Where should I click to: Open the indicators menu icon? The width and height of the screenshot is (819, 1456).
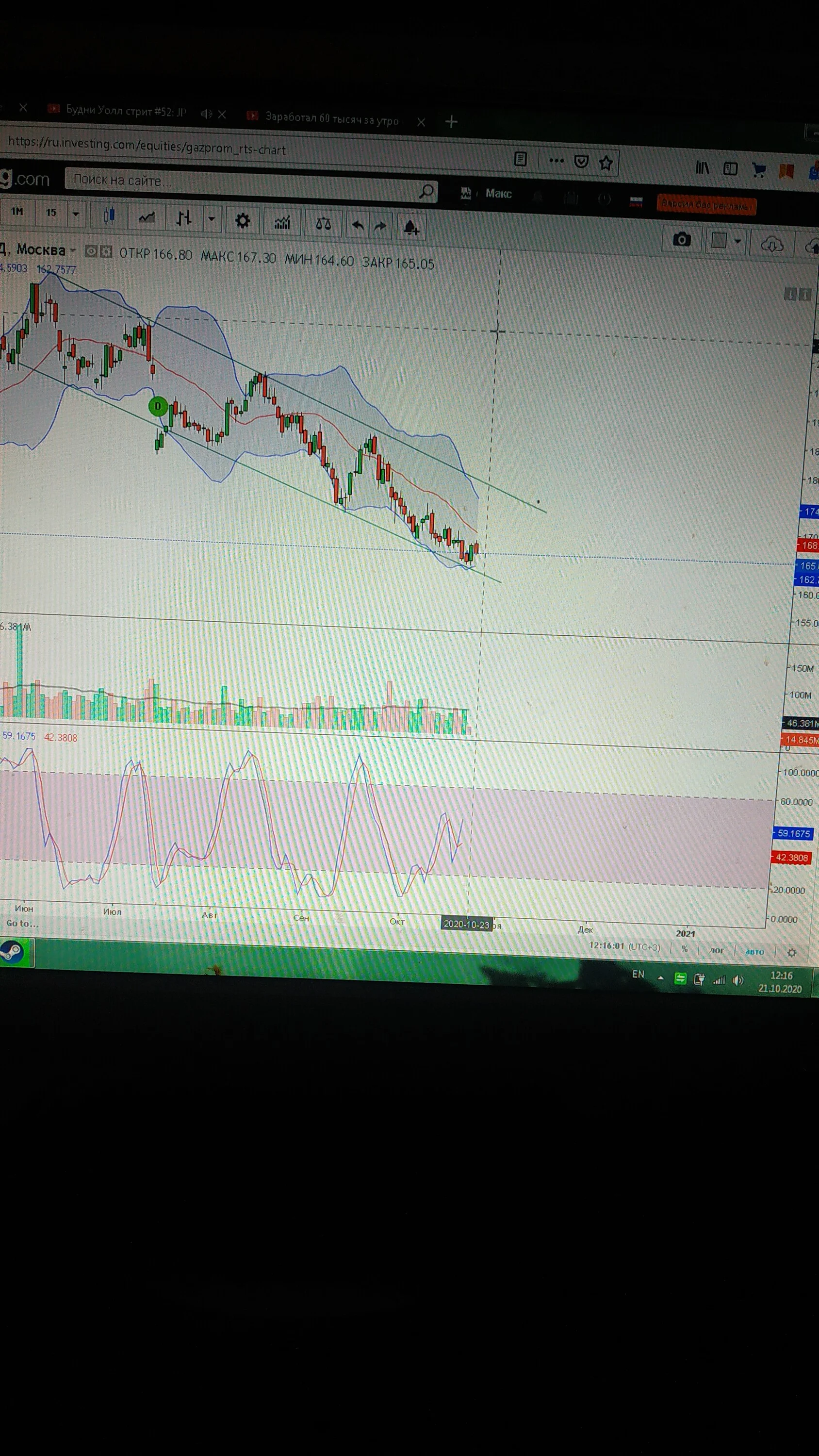tap(282, 223)
